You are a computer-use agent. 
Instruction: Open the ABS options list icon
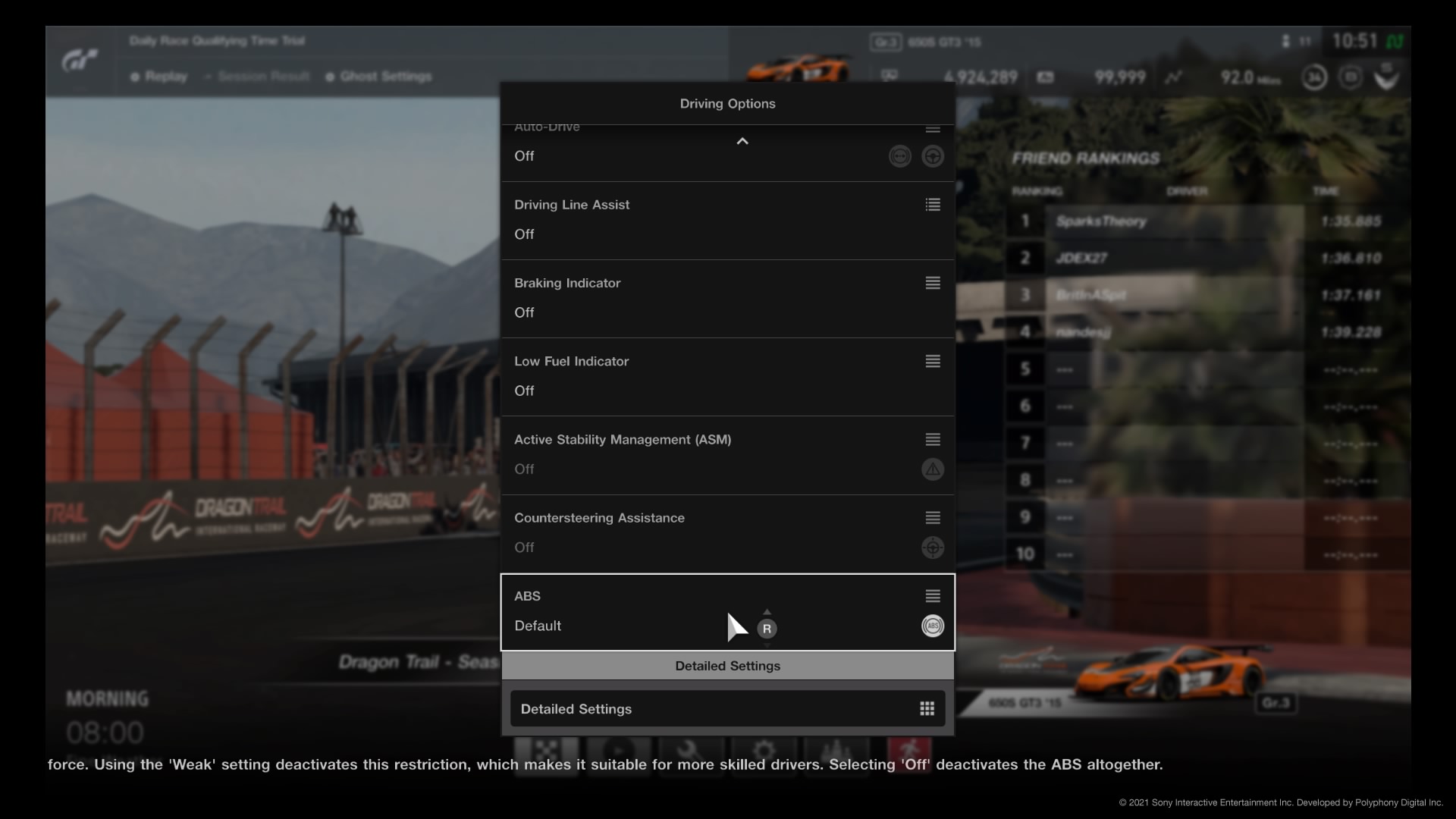(x=932, y=596)
